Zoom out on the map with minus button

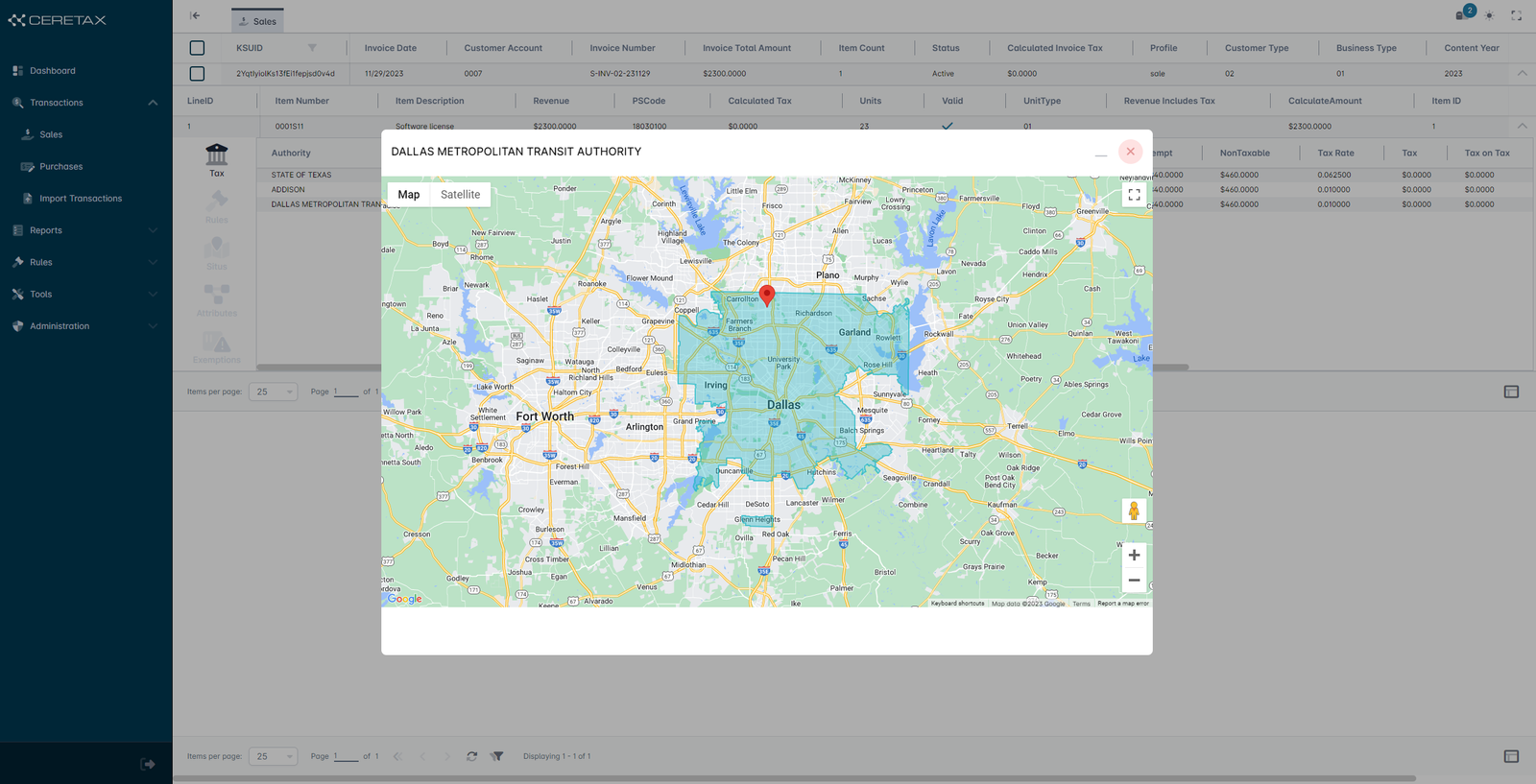coord(1134,580)
